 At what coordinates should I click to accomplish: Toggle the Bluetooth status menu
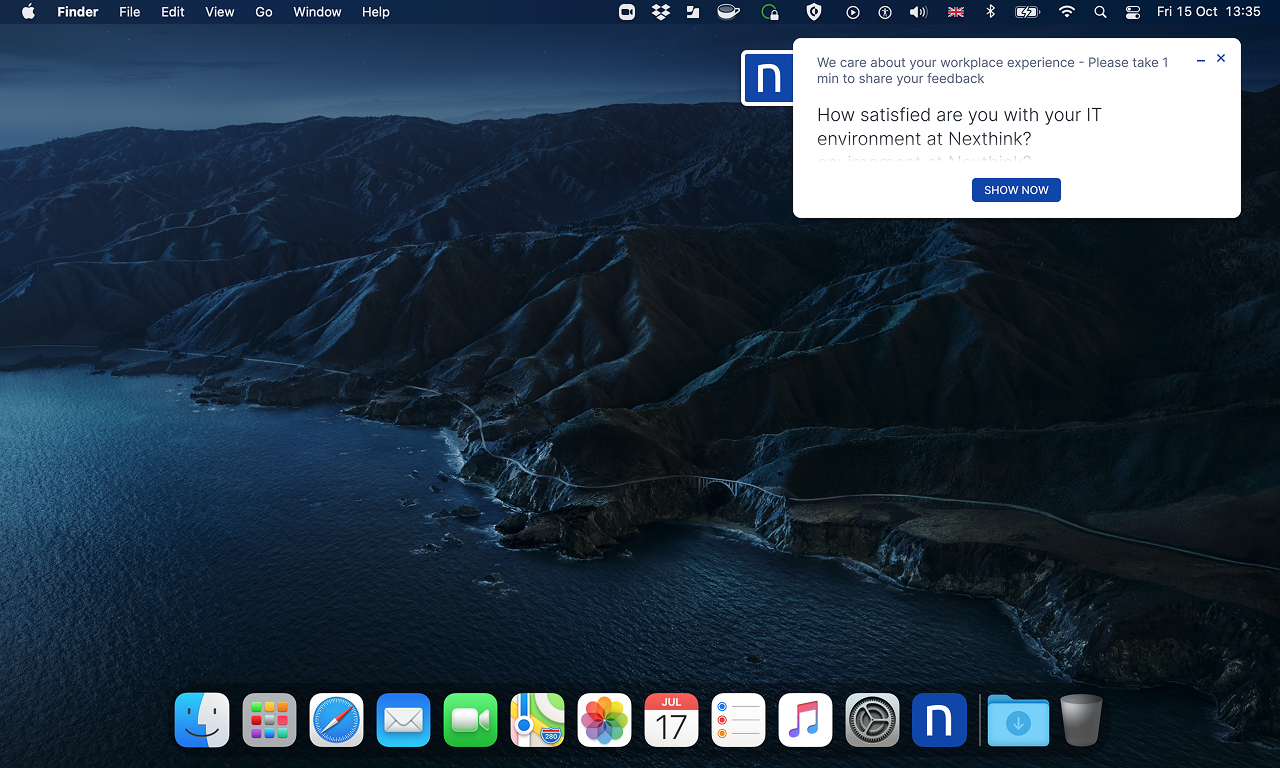(991, 12)
